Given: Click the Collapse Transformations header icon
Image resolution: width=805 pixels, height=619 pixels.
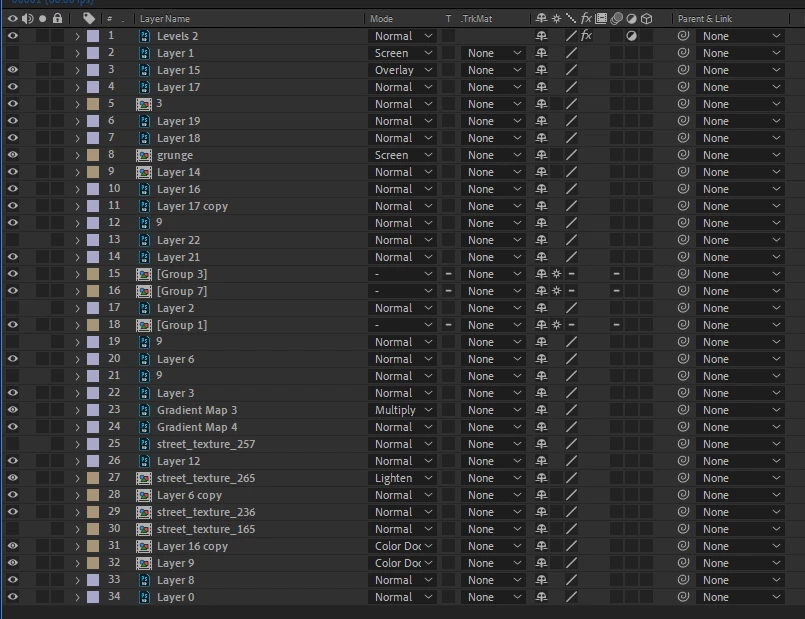Looking at the screenshot, I should click(x=556, y=19).
